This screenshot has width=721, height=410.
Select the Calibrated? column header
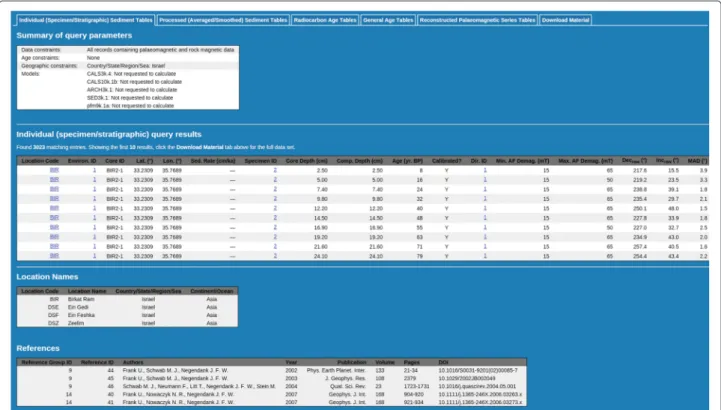coord(446,161)
